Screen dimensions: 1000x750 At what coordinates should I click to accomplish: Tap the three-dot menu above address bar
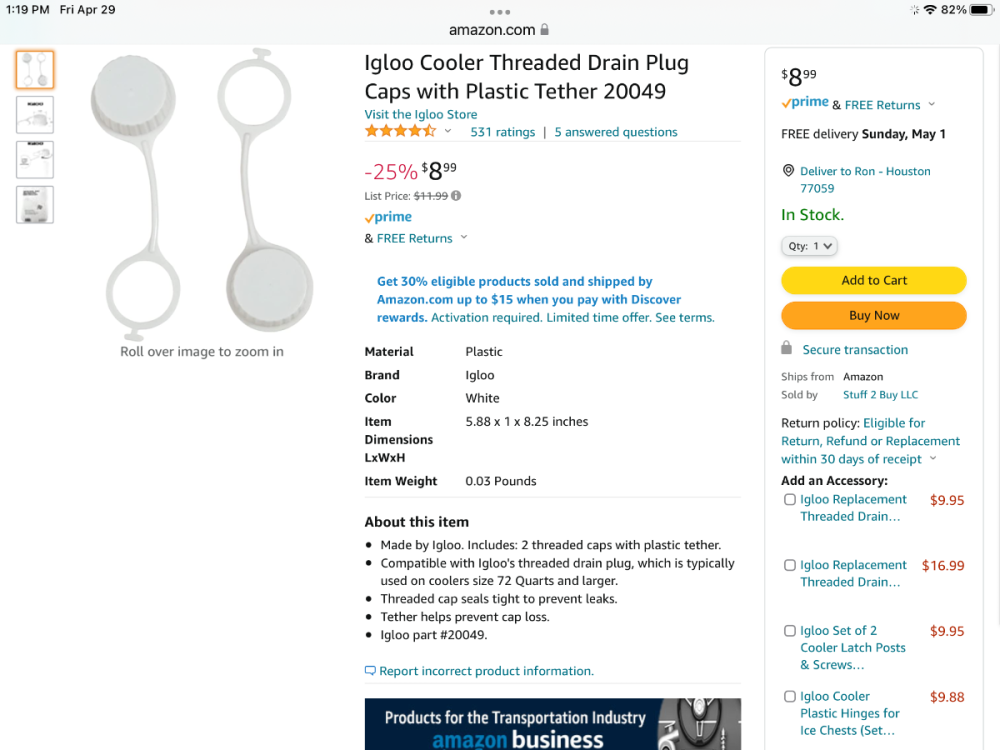click(500, 12)
